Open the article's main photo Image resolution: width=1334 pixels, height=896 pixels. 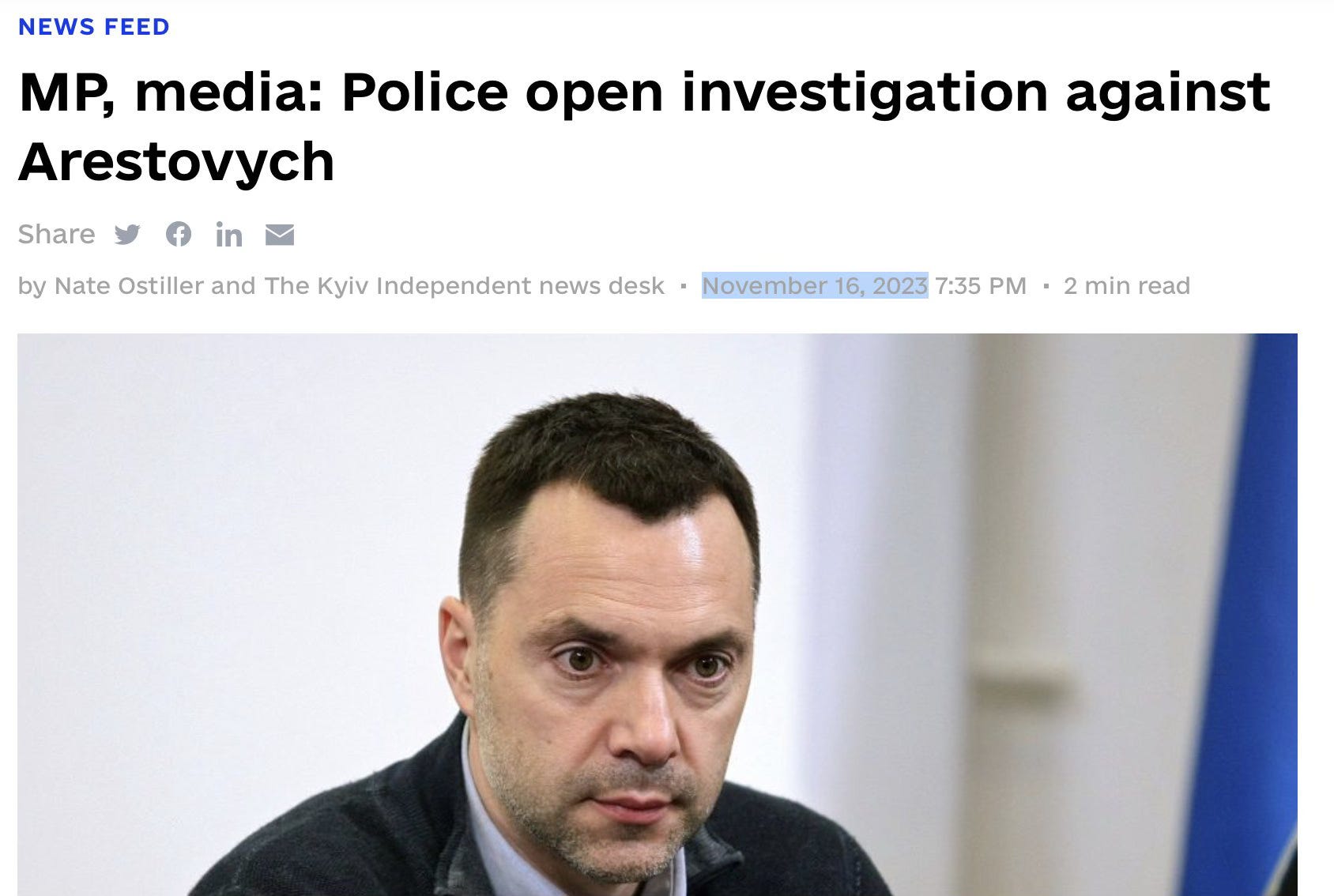[658, 615]
